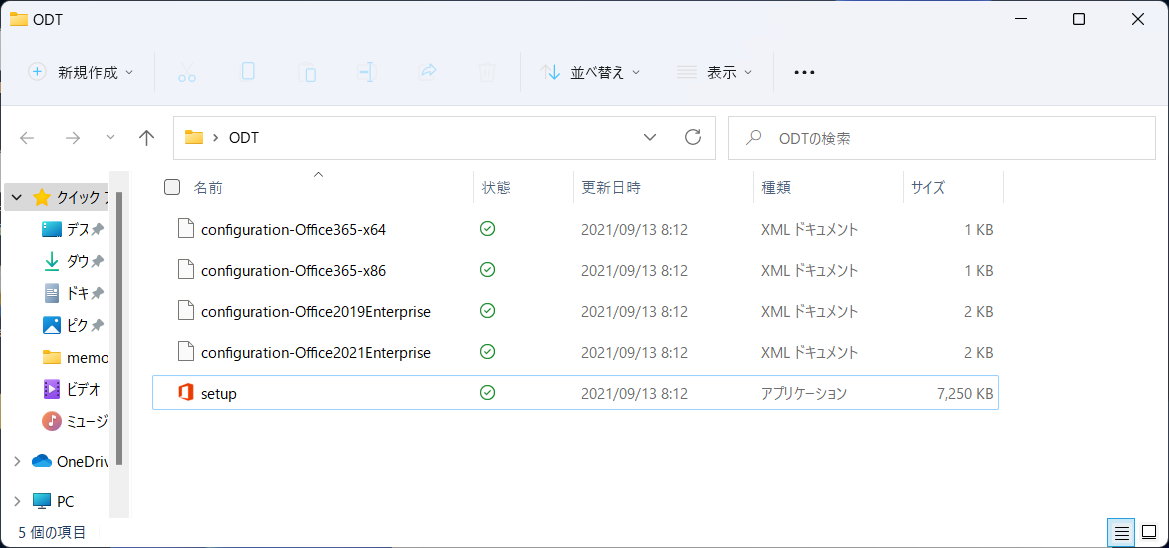
Task: Click the folder icon in address bar
Action: [x=194, y=137]
